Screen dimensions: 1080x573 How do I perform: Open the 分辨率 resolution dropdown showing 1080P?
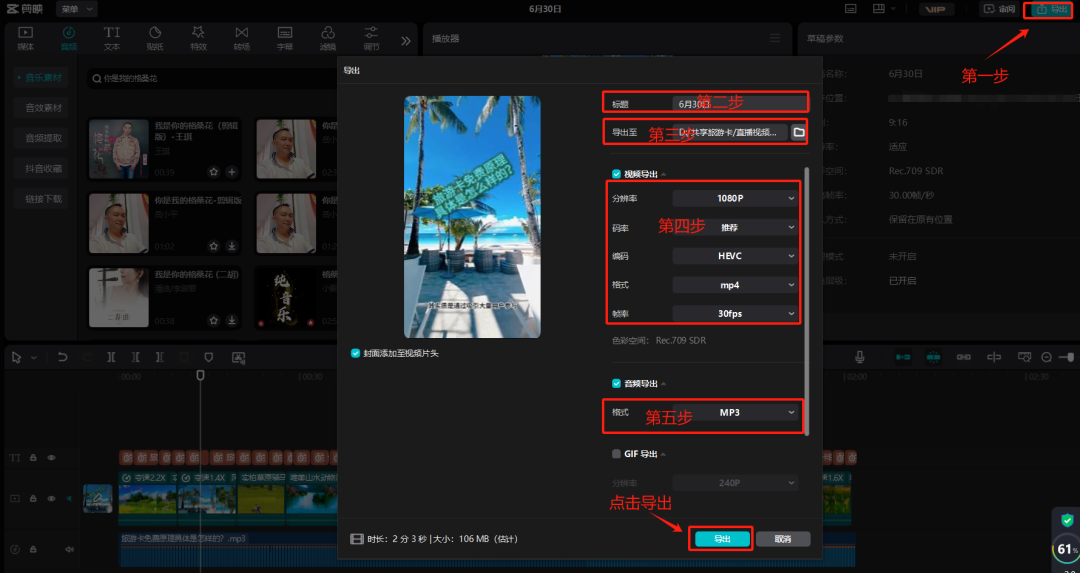coord(735,198)
